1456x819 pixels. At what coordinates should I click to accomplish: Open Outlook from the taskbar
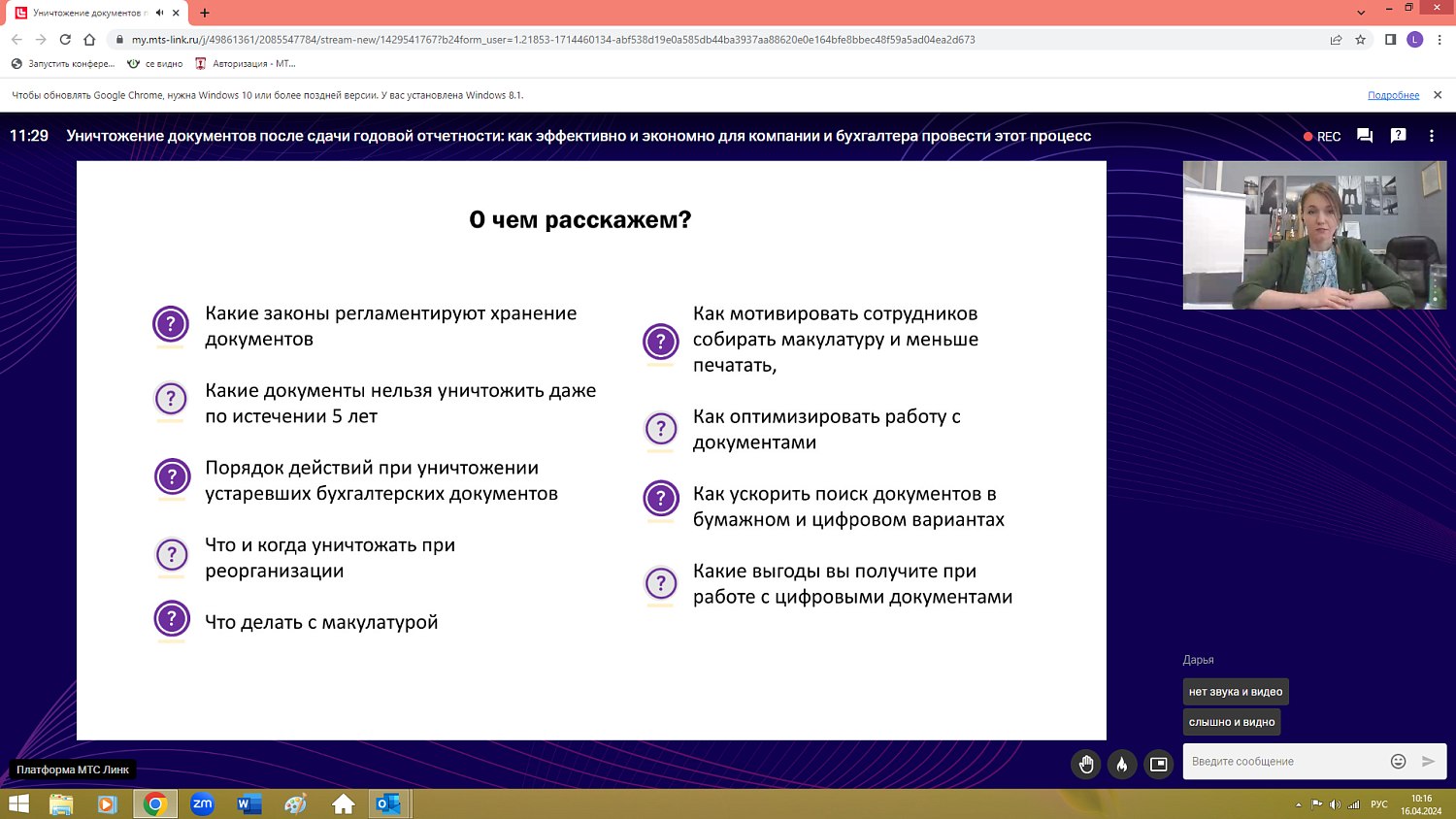[387, 803]
